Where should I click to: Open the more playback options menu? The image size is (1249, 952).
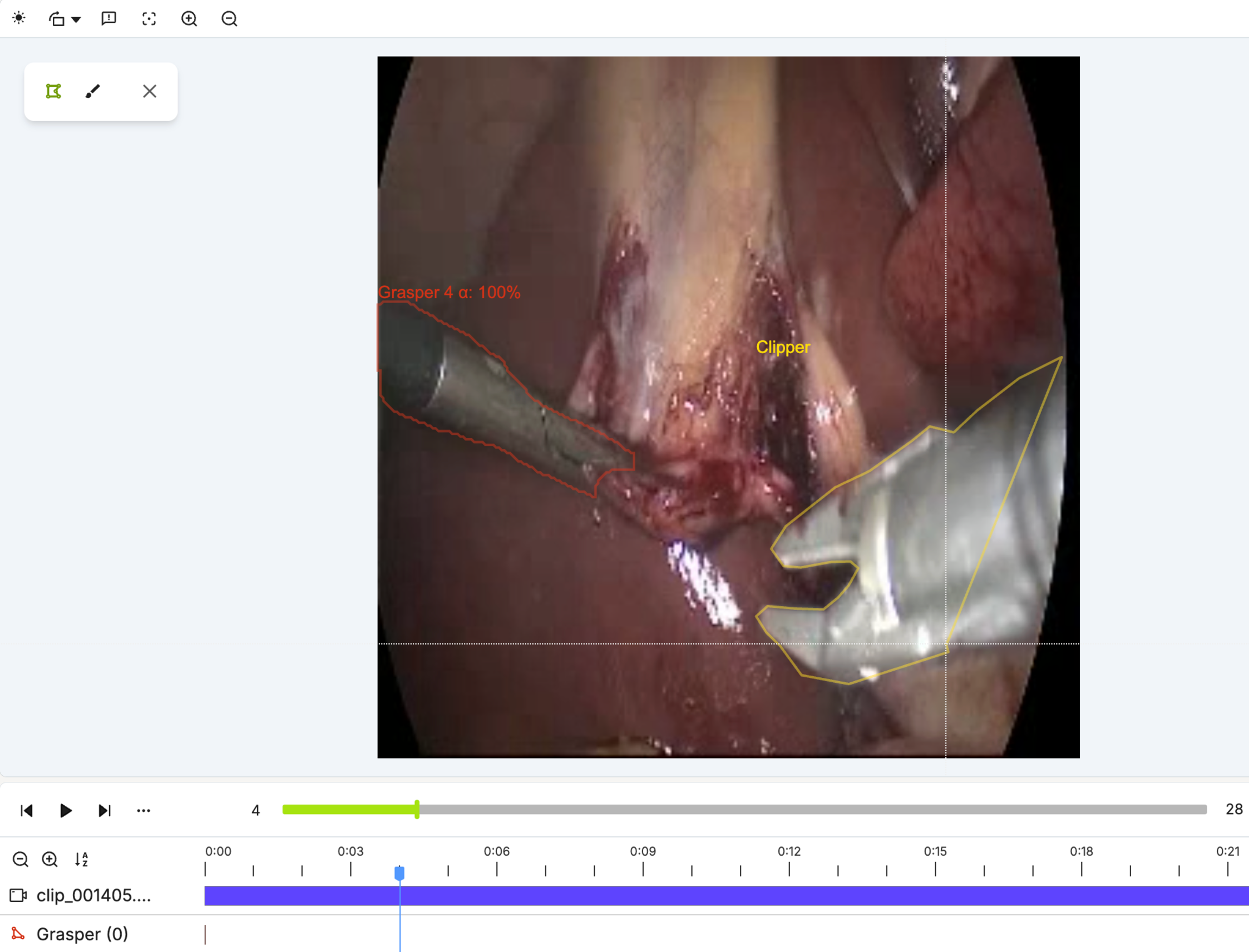(x=144, y=810)
